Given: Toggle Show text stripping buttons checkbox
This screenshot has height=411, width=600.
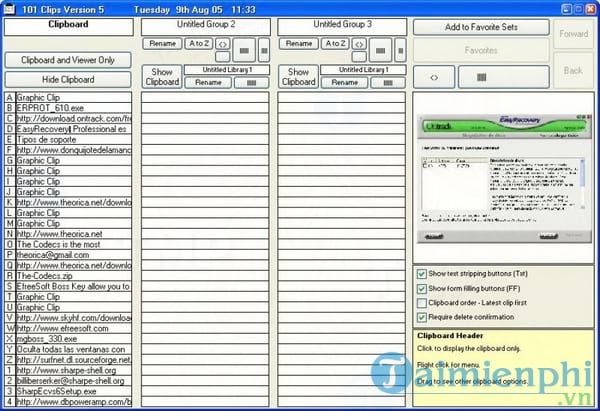Looking at the screenshot, I should click(421, 273).
